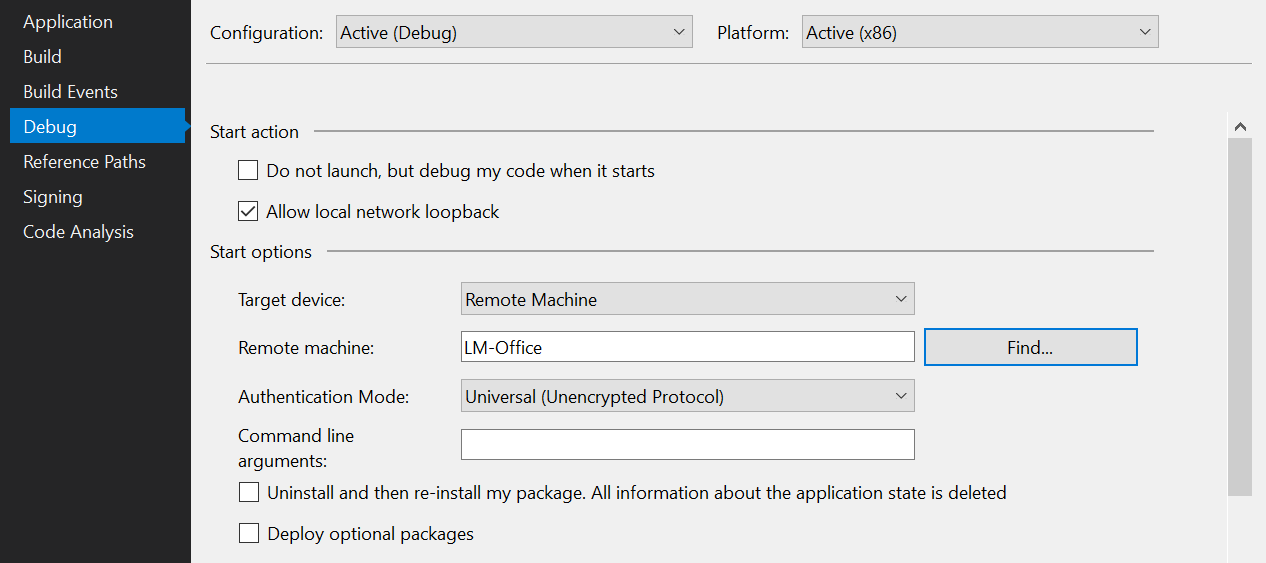Open the Signing settings tab
The image size is (1266, 563).
tap(53, 197)
